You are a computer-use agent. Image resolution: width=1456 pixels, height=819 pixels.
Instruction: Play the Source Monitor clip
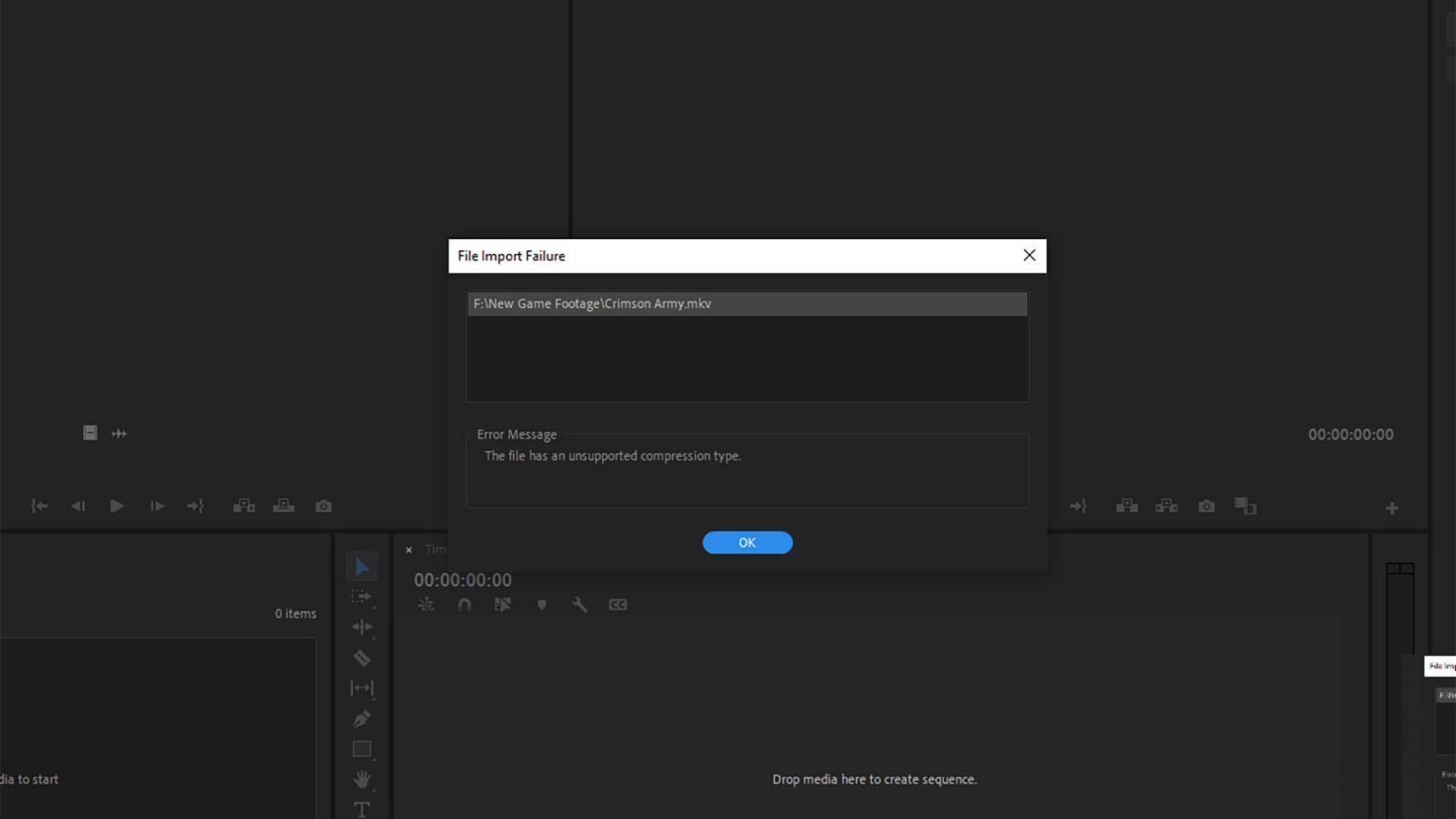(117, 506)
